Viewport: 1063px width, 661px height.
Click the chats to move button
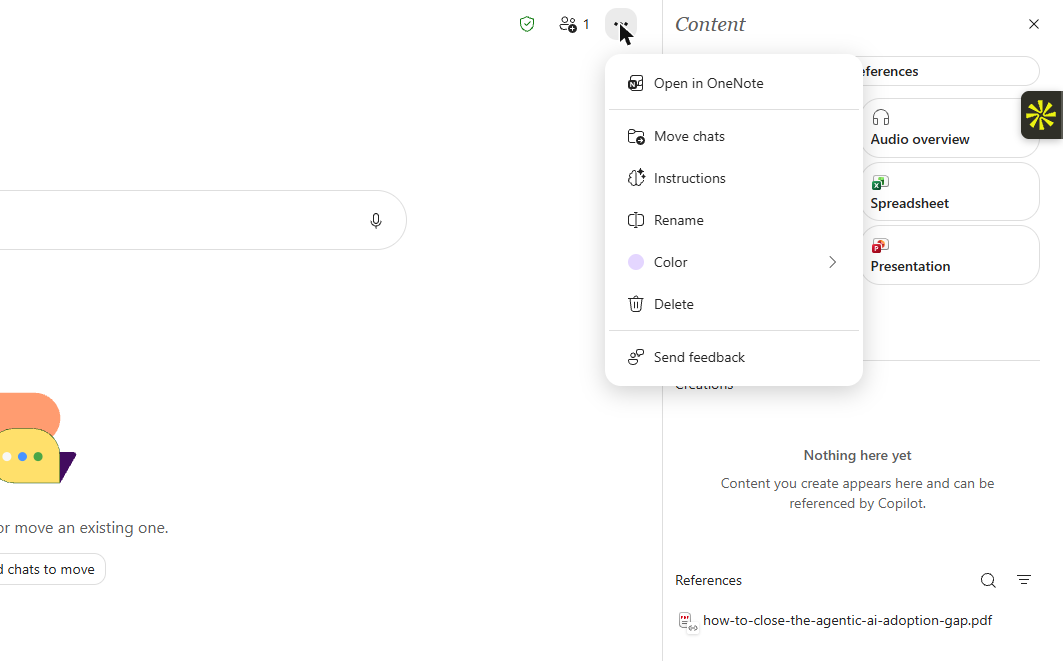click(x=53, y=569)
